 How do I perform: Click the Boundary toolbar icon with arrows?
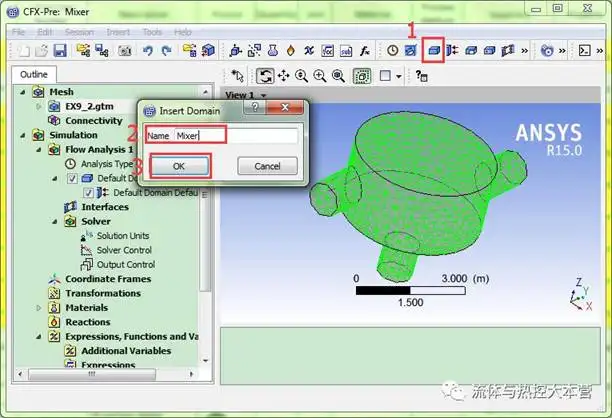point(452,50)
